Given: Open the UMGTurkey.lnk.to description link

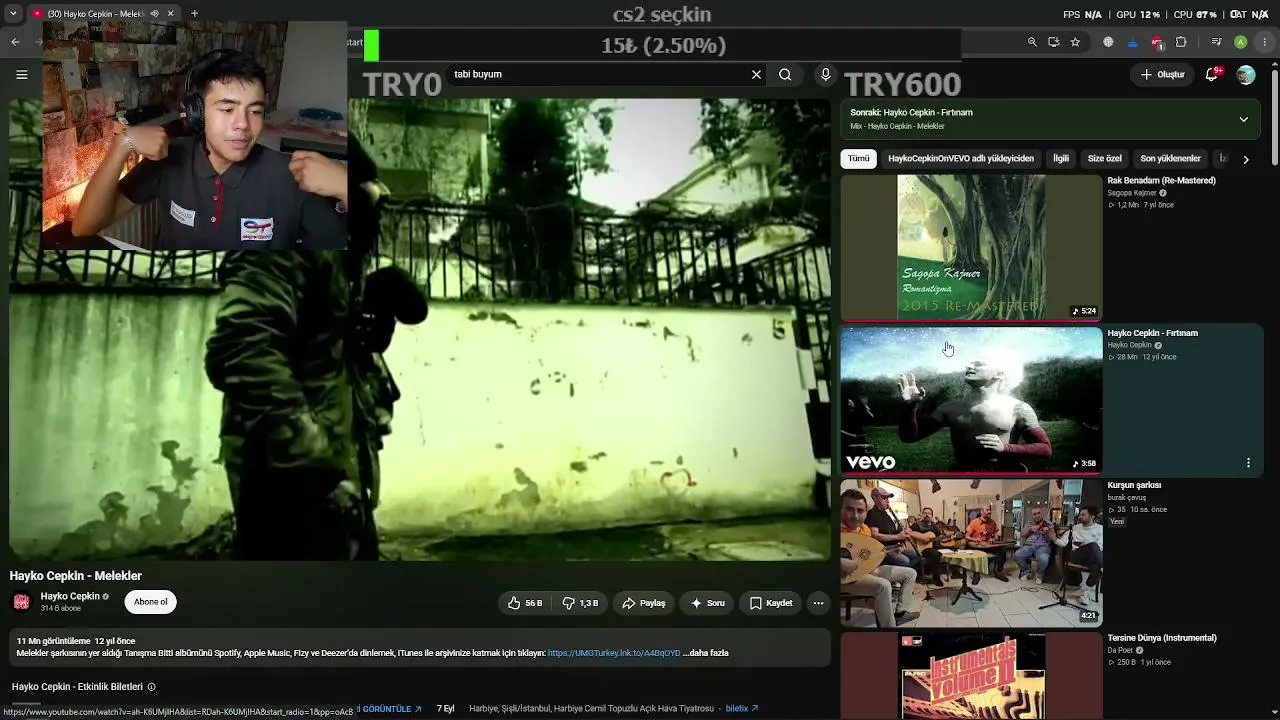Looking at the screenshot, I should (x=614, y=653).
